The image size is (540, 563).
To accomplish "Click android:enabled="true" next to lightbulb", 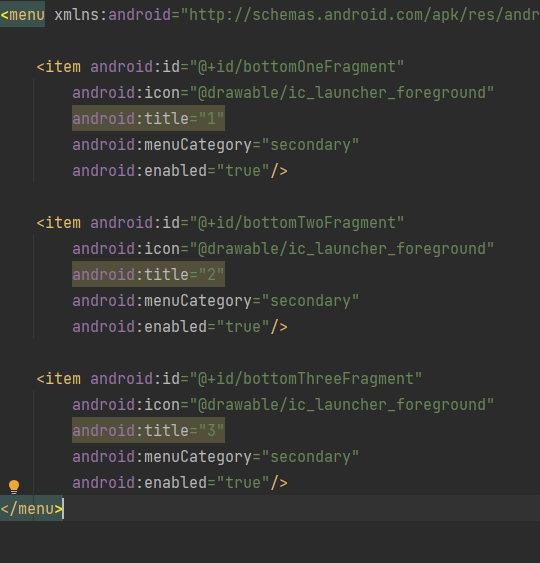I will coord(171,482).
